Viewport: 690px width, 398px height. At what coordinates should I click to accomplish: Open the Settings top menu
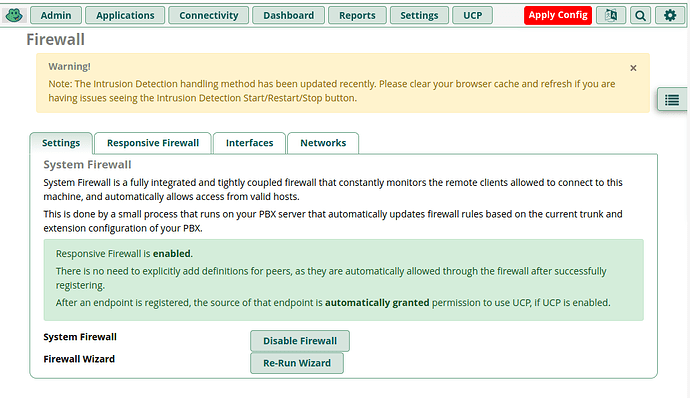tap(419, 15)
